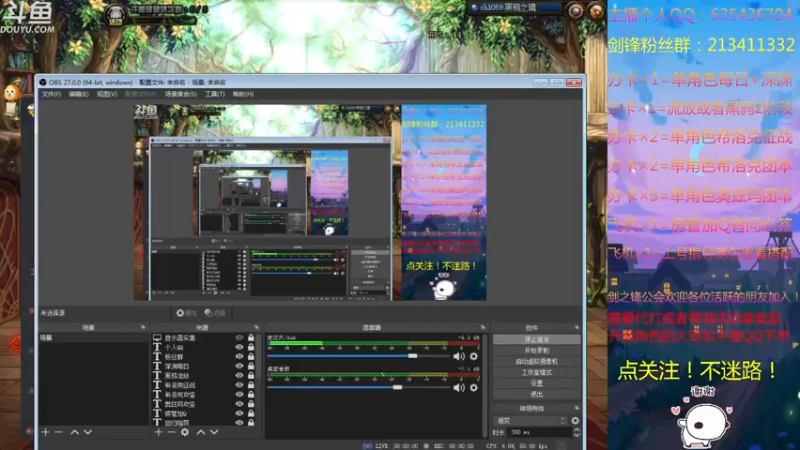800x450 pixels.
Task: Move source down in Sources panel
Action: [214, 432]
